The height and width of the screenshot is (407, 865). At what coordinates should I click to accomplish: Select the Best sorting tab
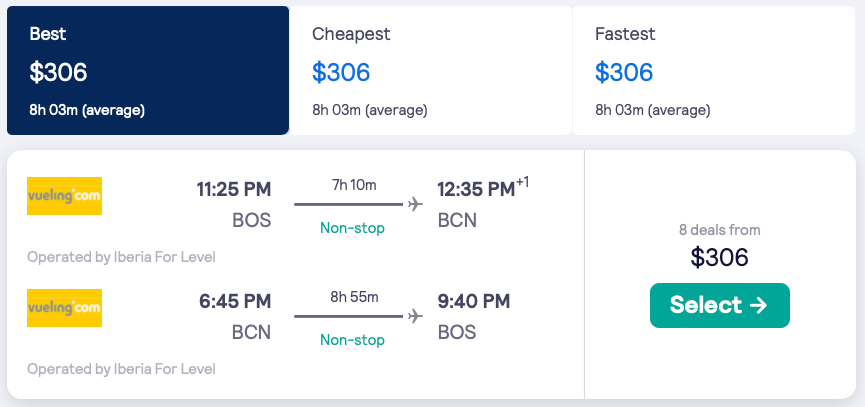pyautogui.click(x=148, y=70)
